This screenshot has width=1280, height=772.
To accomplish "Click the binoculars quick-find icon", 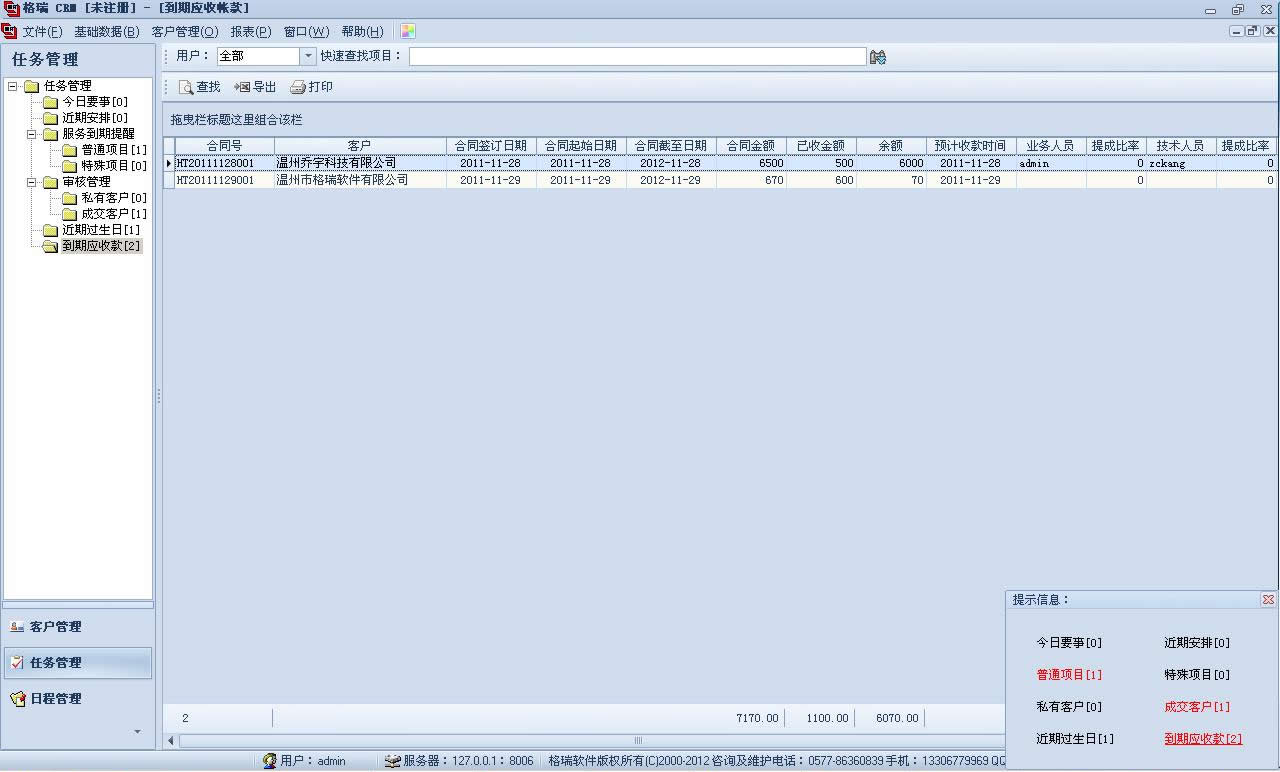I will pos(878,57).
